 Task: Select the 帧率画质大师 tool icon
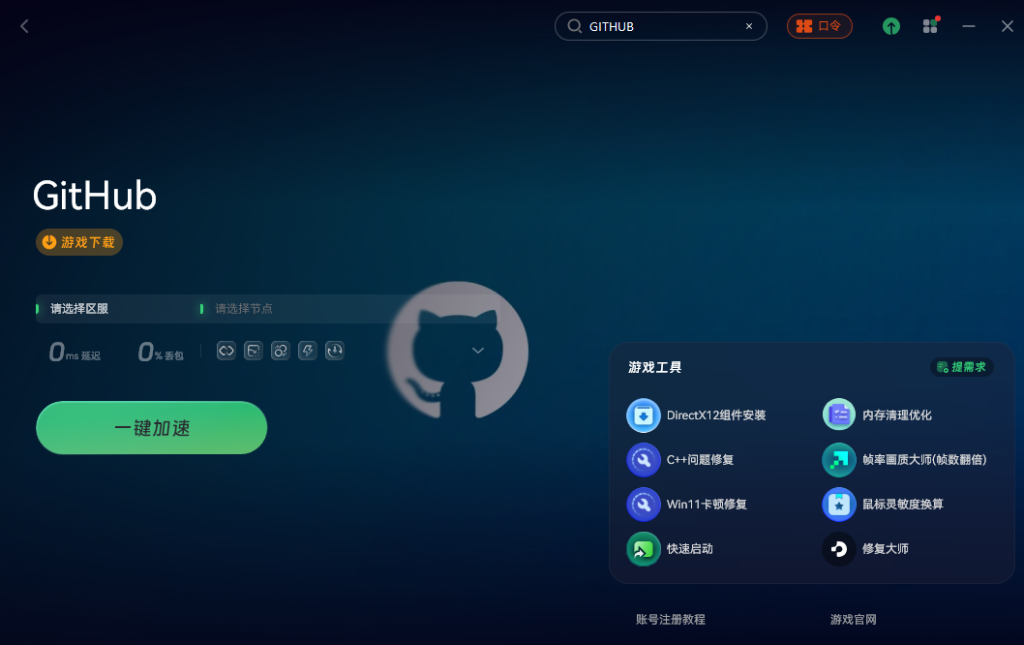(839, 460)
